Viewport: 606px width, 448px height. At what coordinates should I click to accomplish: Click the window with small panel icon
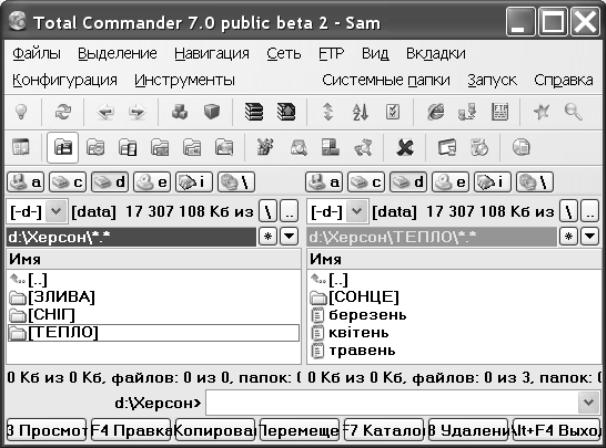447,148
